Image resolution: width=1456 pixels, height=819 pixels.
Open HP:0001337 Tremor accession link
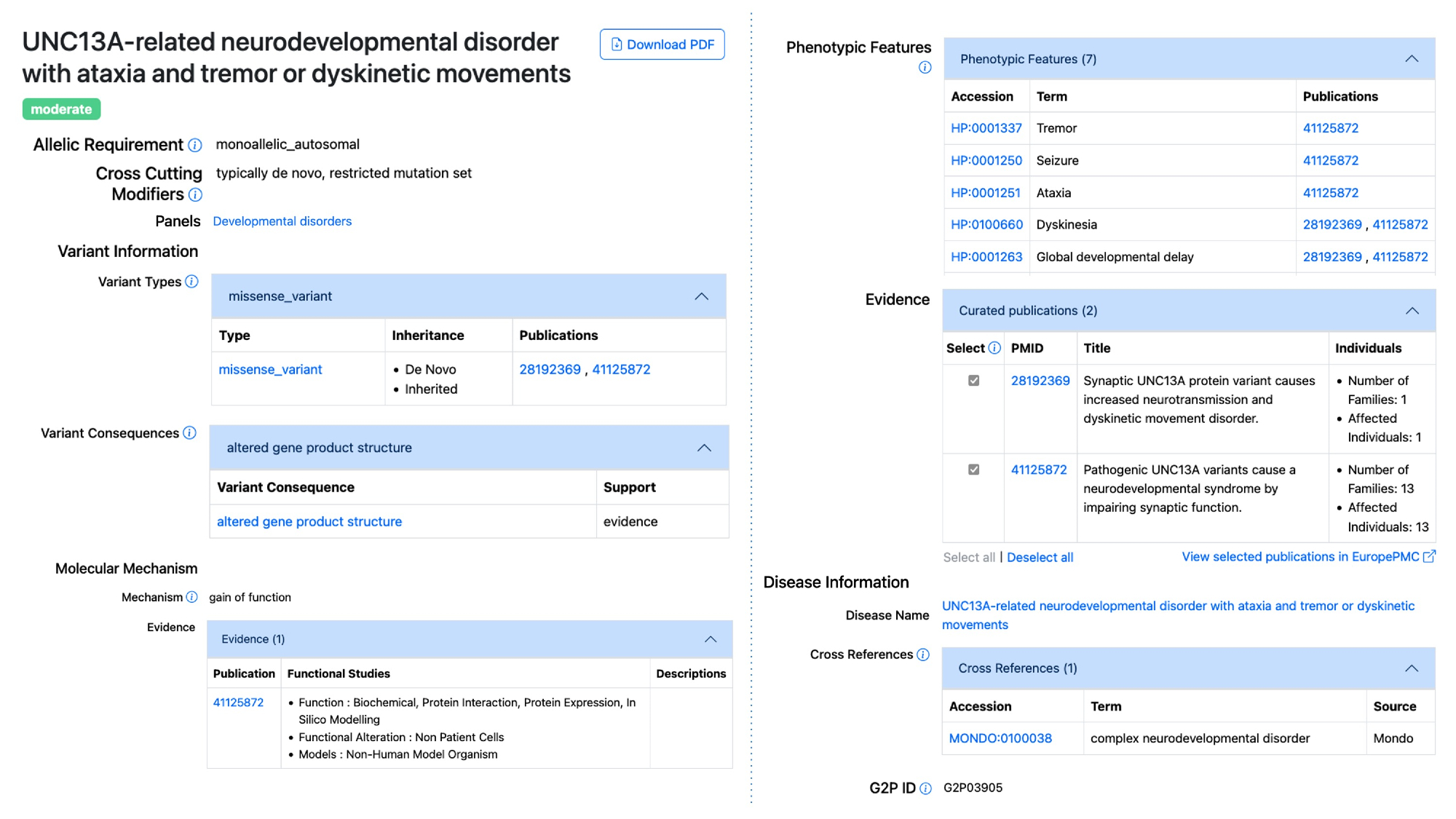point(986,128)
